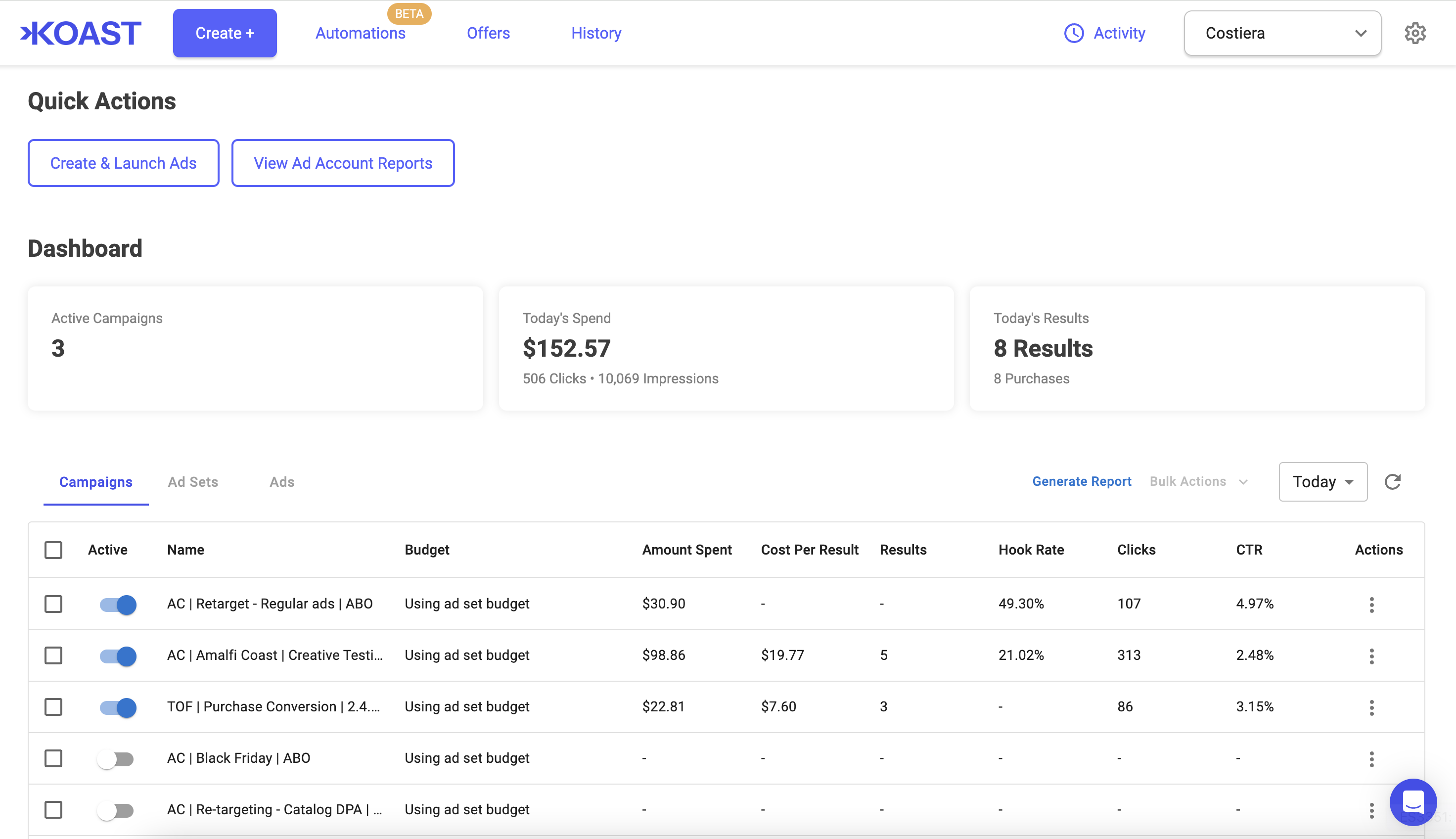Open actions menu for Amalfi Coast campaign

(1371, 656)
